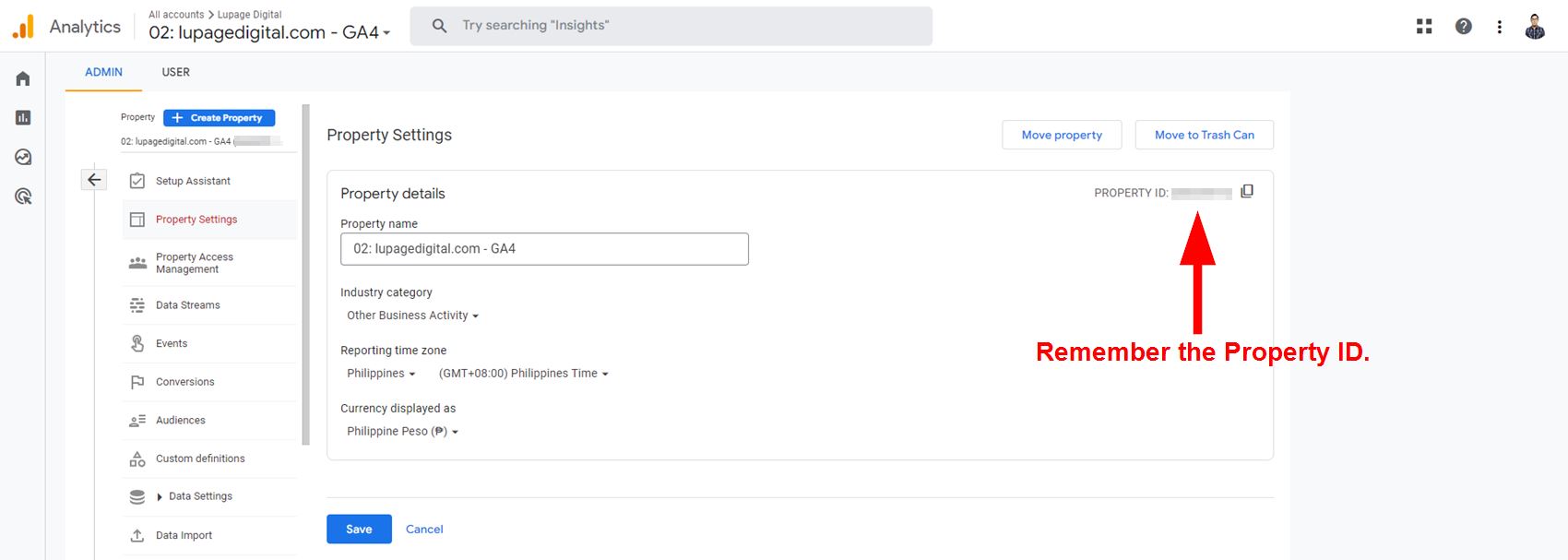Screen dimensions: 1568x560
Task: Open the Google apps grid icon
Action: pos(1424,27)
